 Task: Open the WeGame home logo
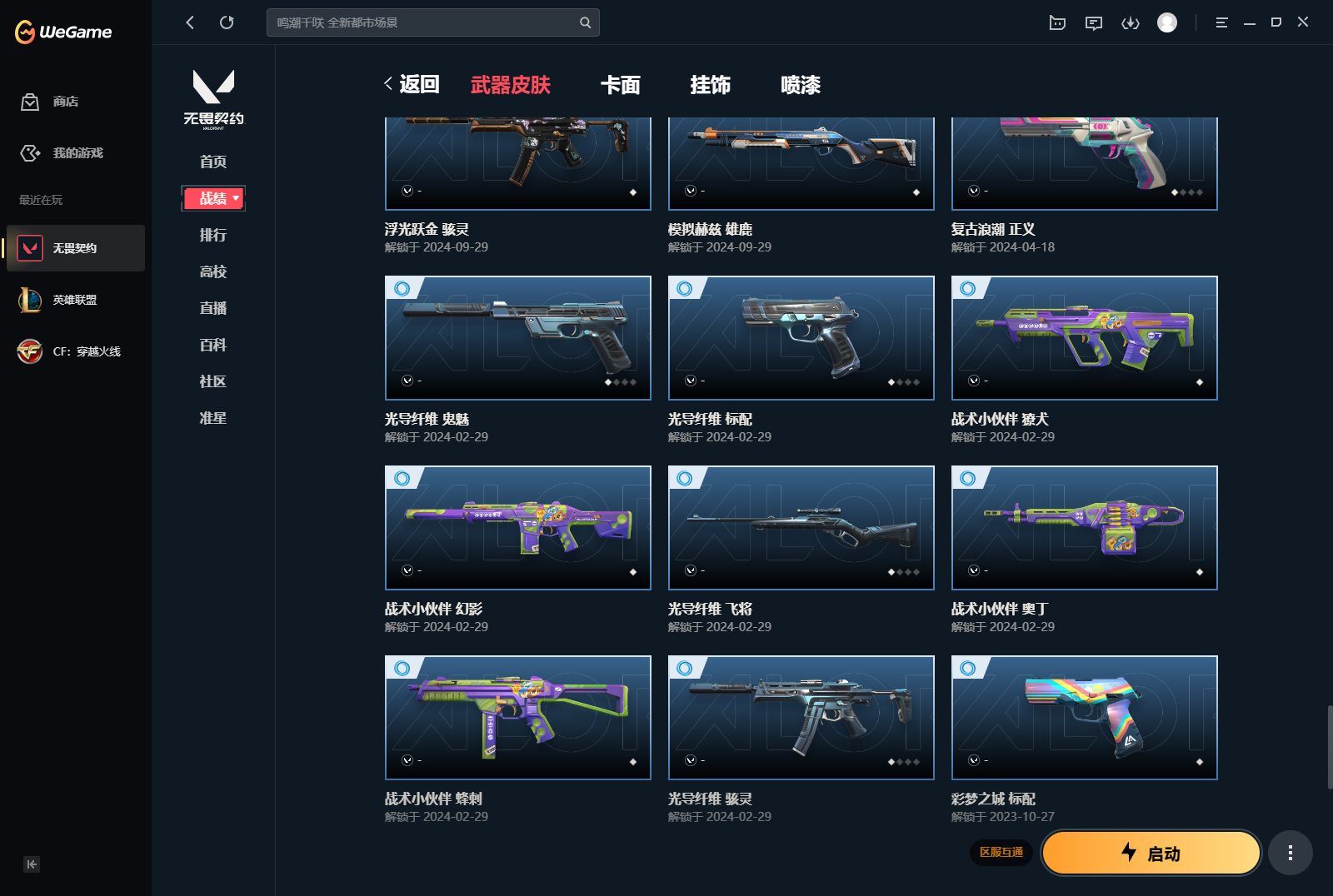point(62,32)
